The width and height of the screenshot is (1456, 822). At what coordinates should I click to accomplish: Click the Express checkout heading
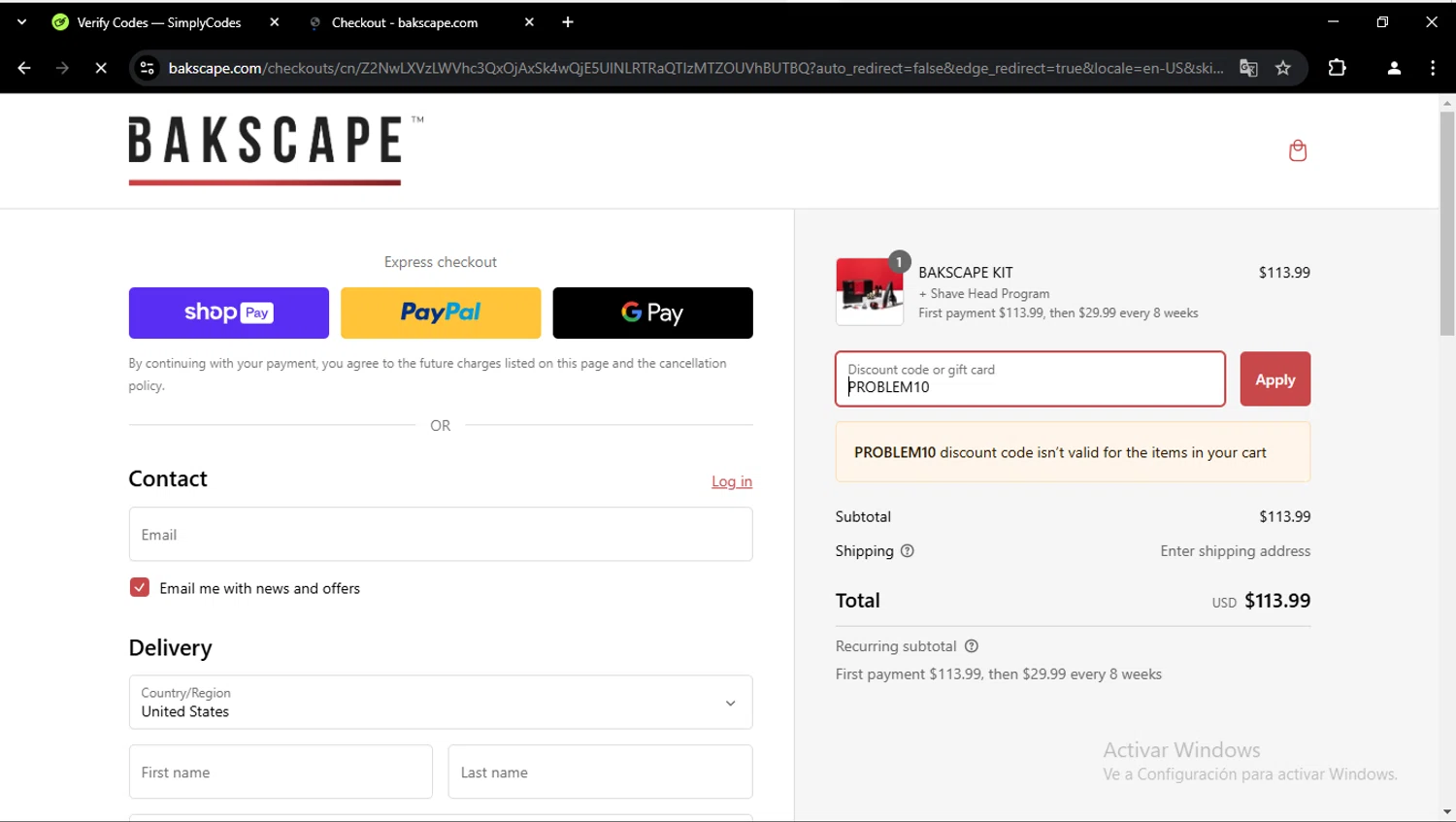[x=441, y=262]
